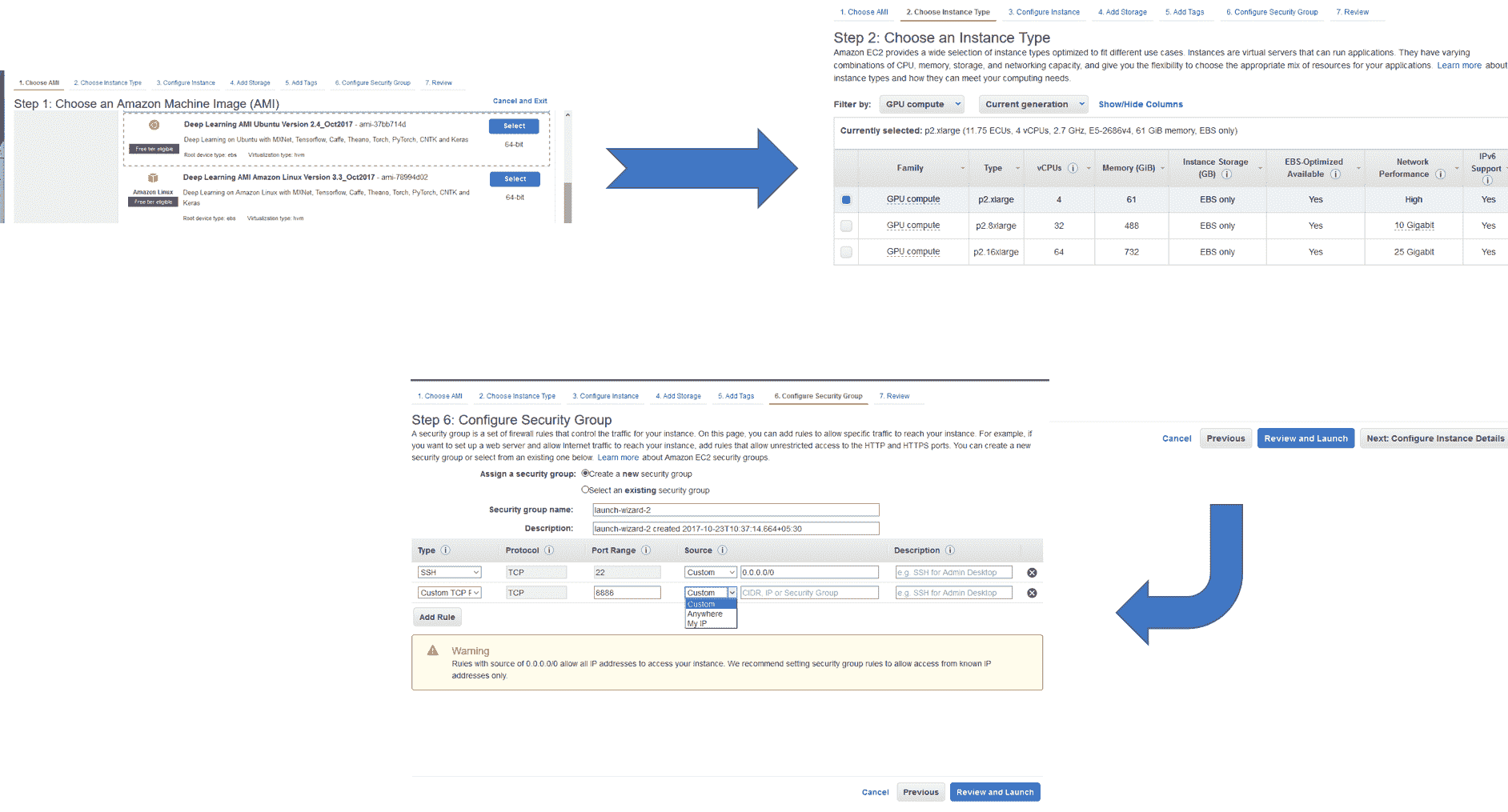
Task: Click Next: Configure Instance Details button
Action: pyautogui.click(x=1435, y=438)
